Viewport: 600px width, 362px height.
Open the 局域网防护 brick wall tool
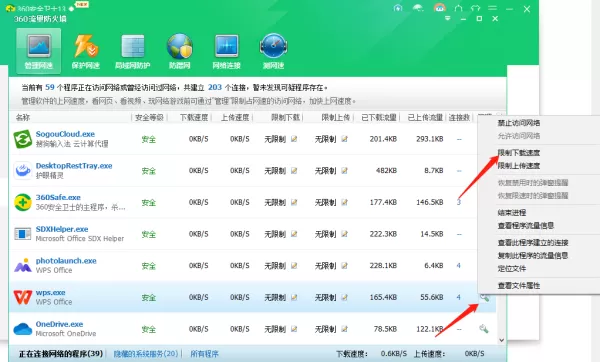tap(132, 51)
